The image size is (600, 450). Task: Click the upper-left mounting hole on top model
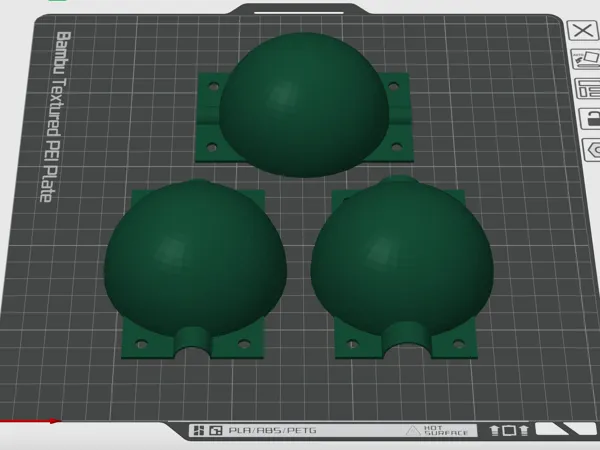pyautogui.click(x=214, y=86)
